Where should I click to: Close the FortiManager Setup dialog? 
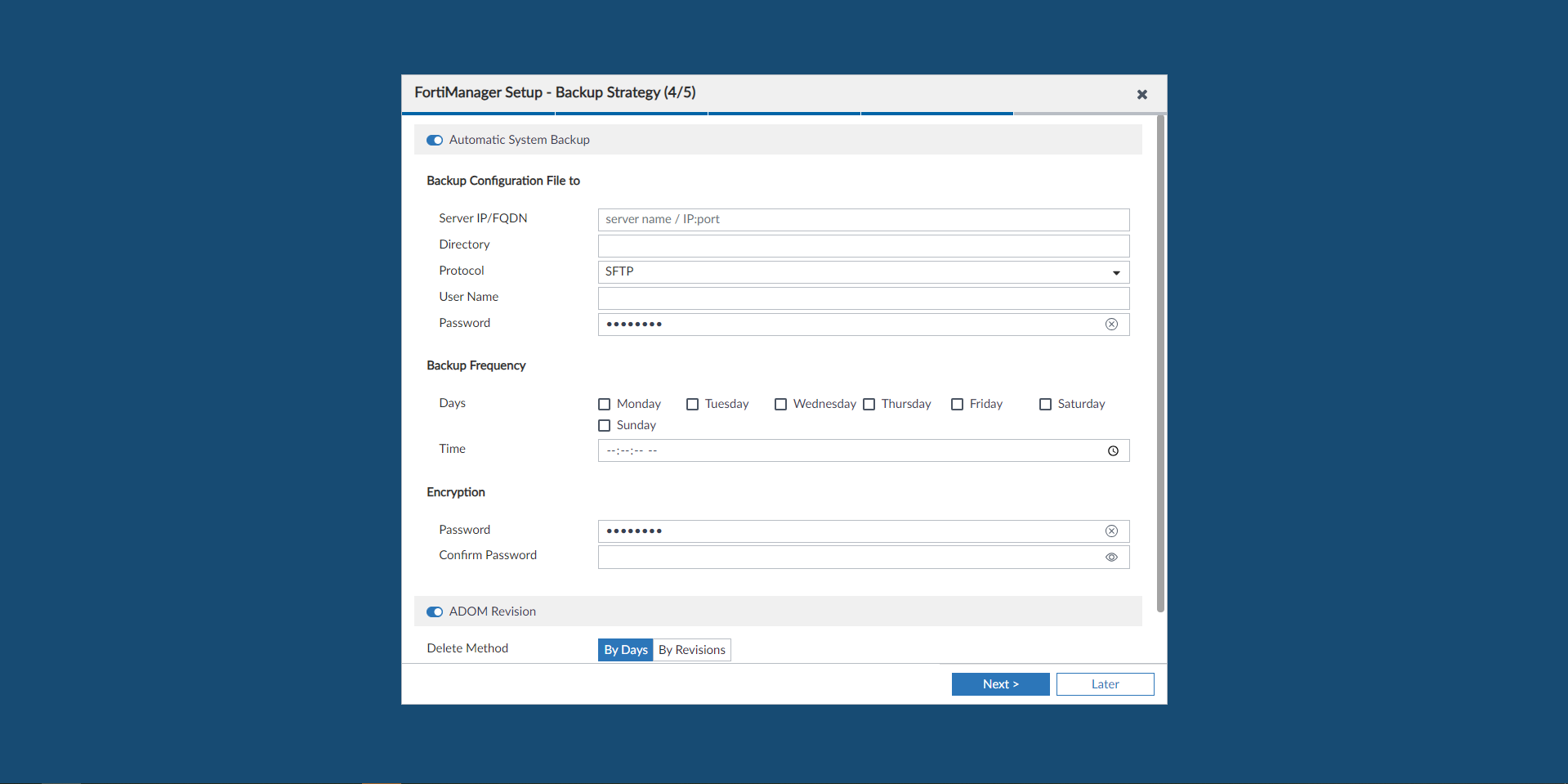tap(1141, 95)
